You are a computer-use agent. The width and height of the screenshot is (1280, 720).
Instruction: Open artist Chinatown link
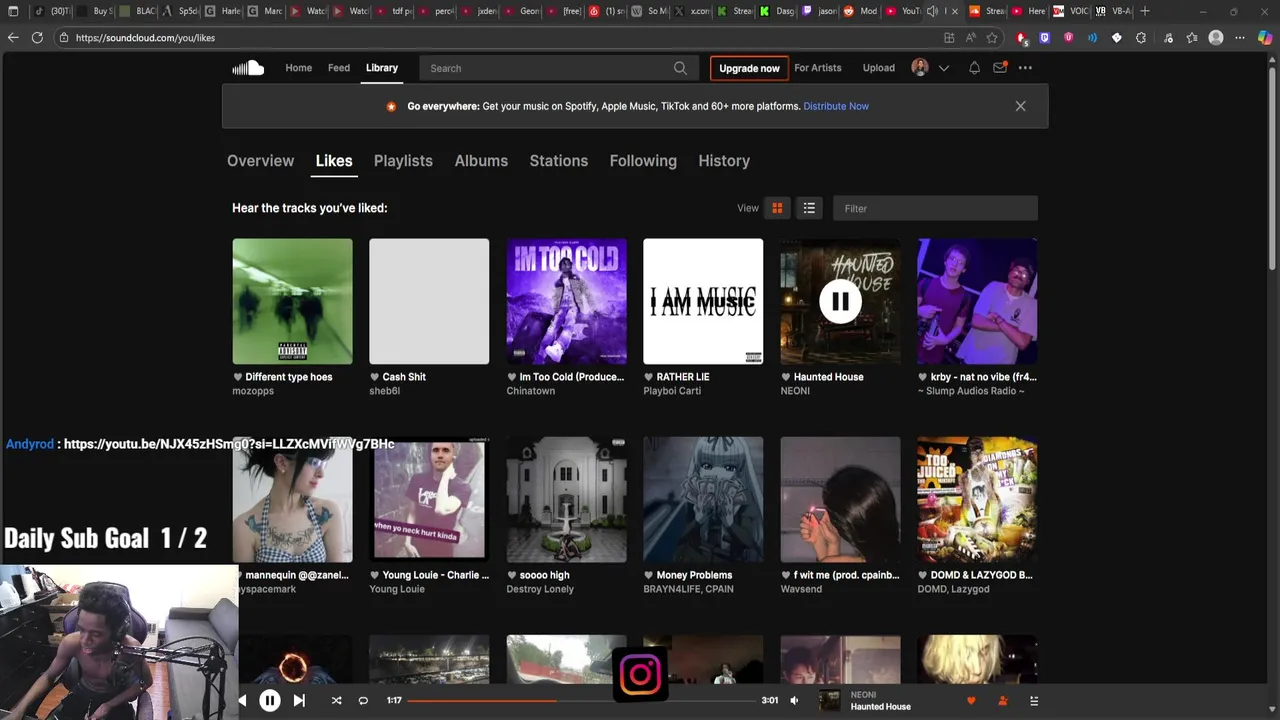tap(531, 391)
